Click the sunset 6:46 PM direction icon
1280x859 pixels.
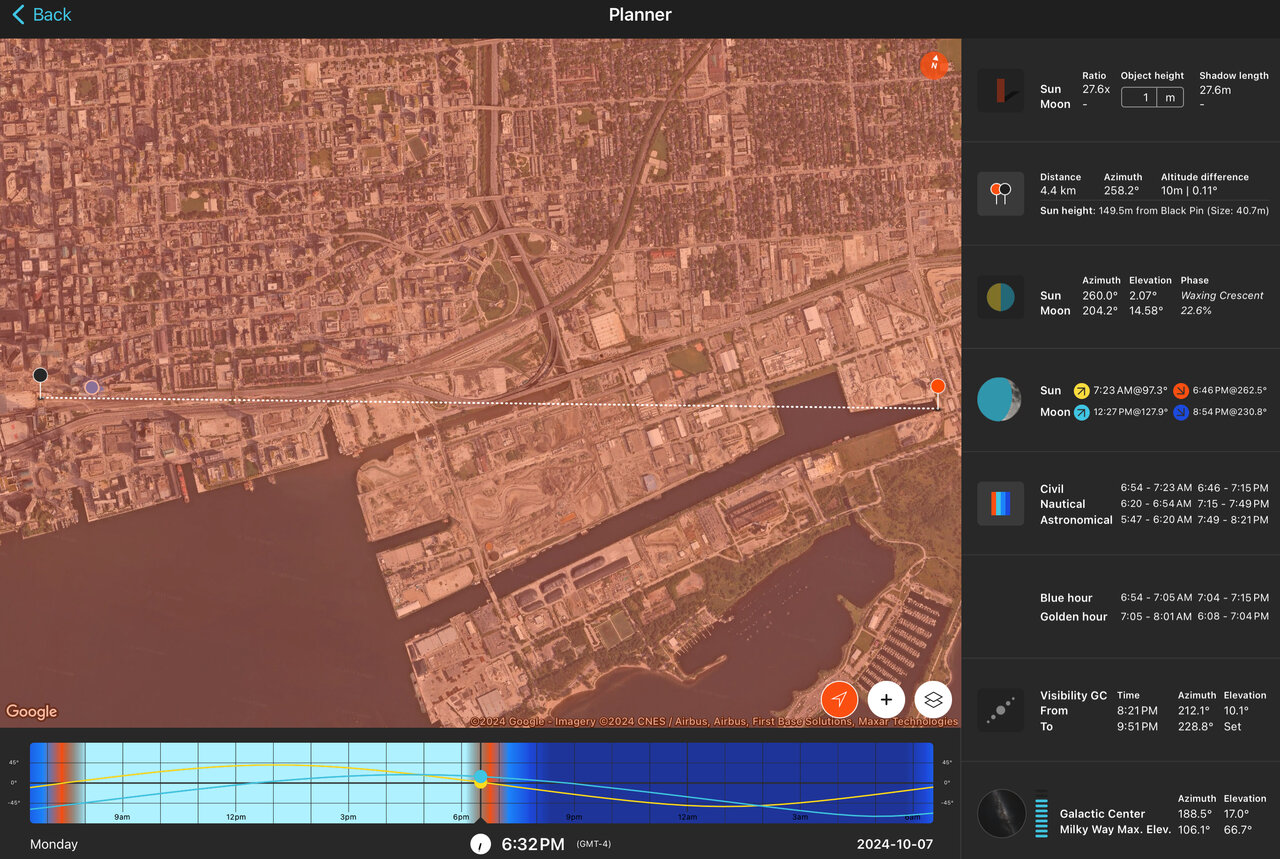[x=1181, y=391]
